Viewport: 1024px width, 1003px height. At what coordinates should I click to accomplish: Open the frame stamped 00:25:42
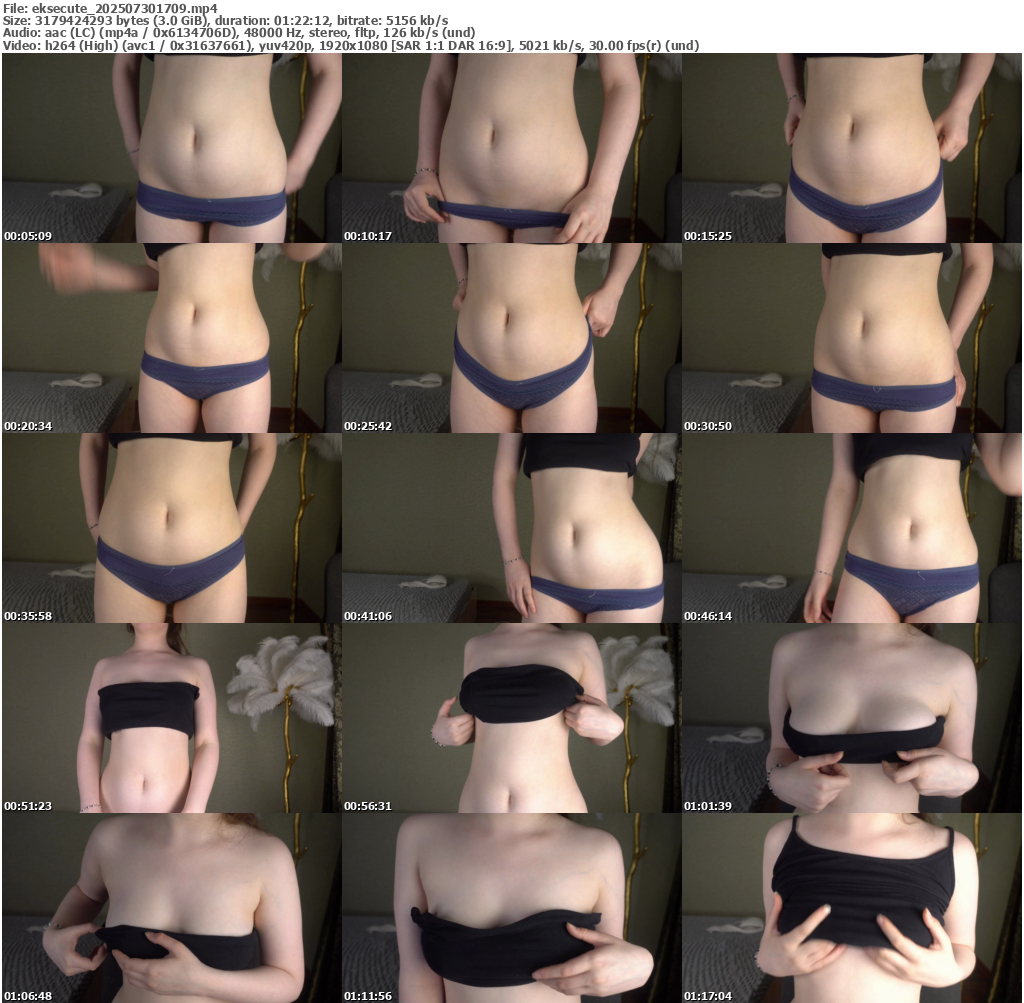(x=512, y=338)
